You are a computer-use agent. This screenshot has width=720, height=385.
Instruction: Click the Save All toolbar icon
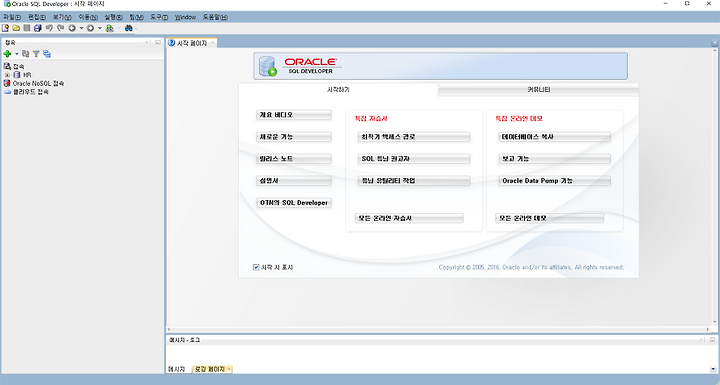[38, 28]
